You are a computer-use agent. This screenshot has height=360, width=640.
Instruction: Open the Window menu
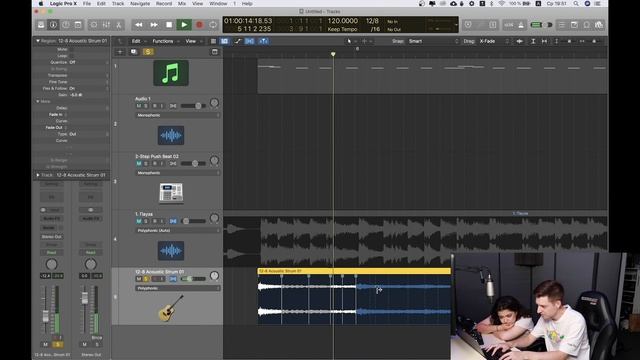click(218, 4)
